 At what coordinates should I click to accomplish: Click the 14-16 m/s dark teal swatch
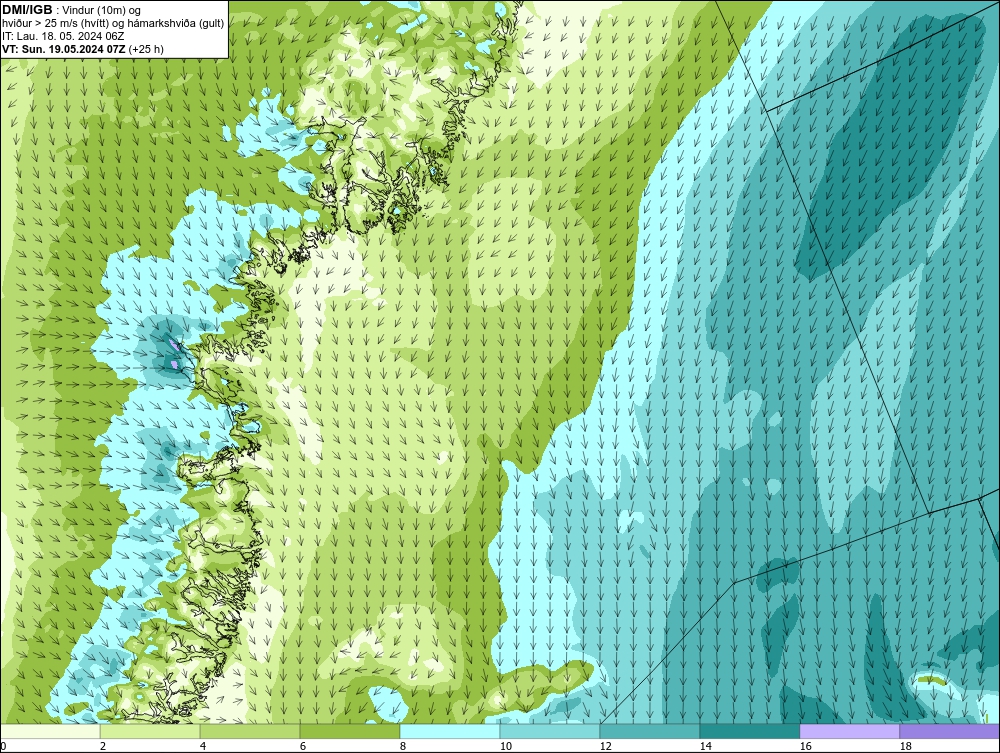749,731
